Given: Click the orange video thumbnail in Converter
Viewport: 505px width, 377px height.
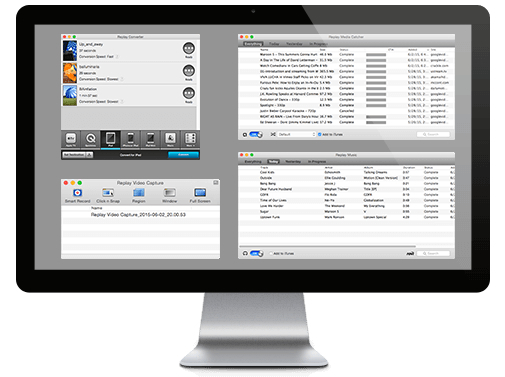Looking at the screenshot, I should coord(70,73).
